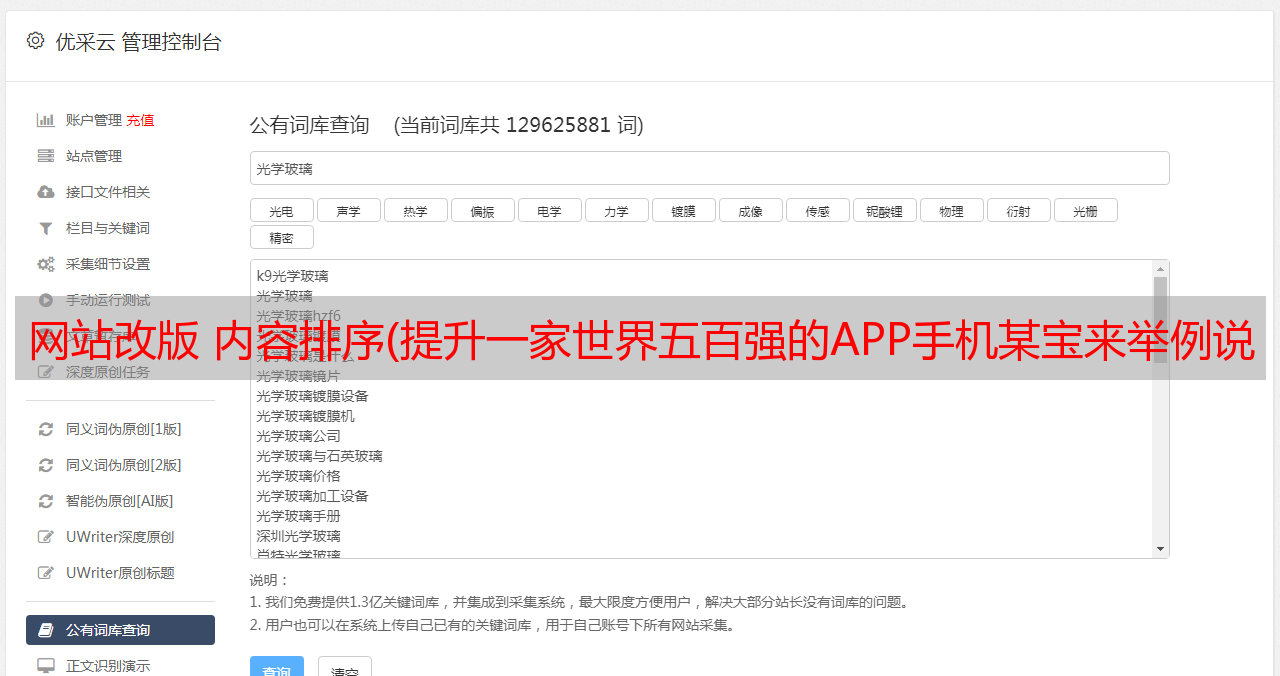Choose the 传感 tag button

818,210
